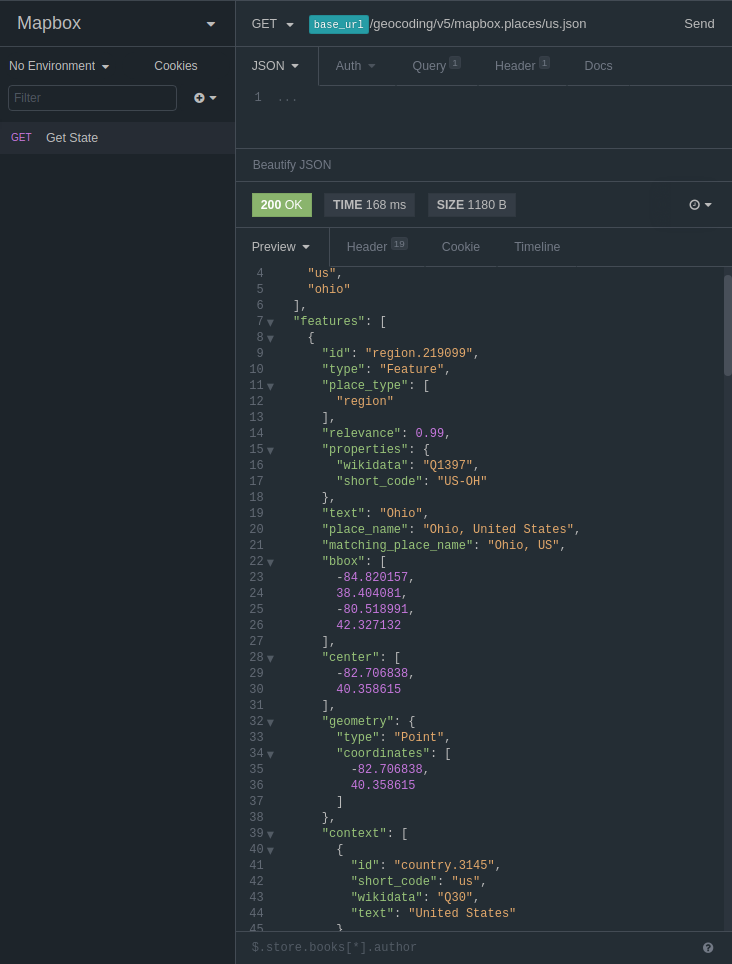Collapse the "place_type" array
The image size is (732, 964).
tap(270, 386)
